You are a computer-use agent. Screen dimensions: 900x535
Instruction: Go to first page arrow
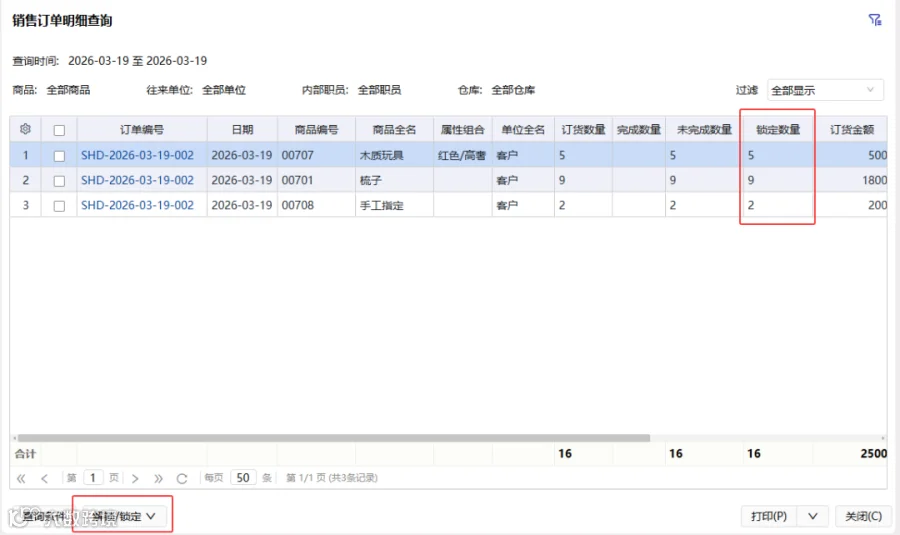(21, 478)
